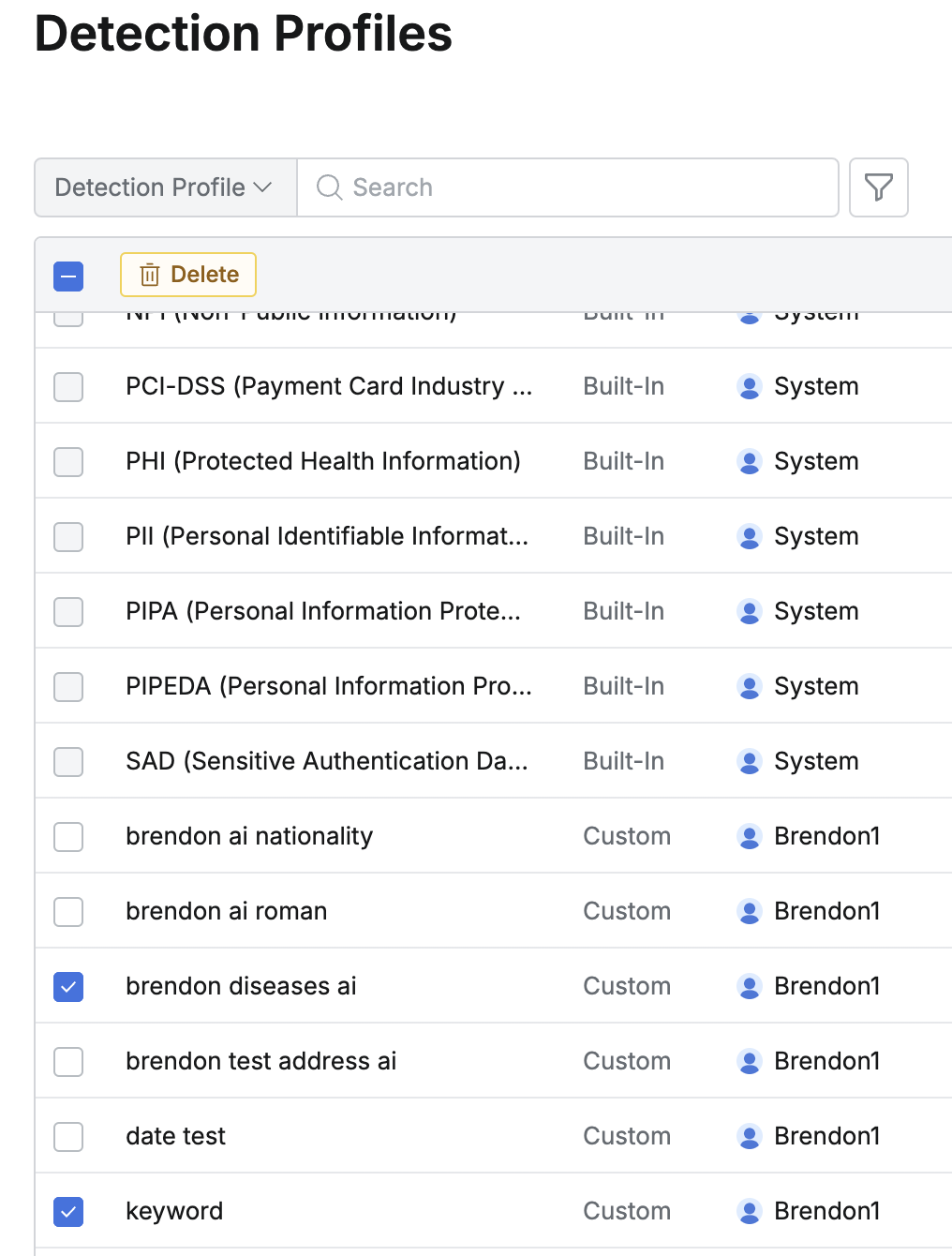Uncheck the brendon diseases ai checkbox

(x=68, y=986)
